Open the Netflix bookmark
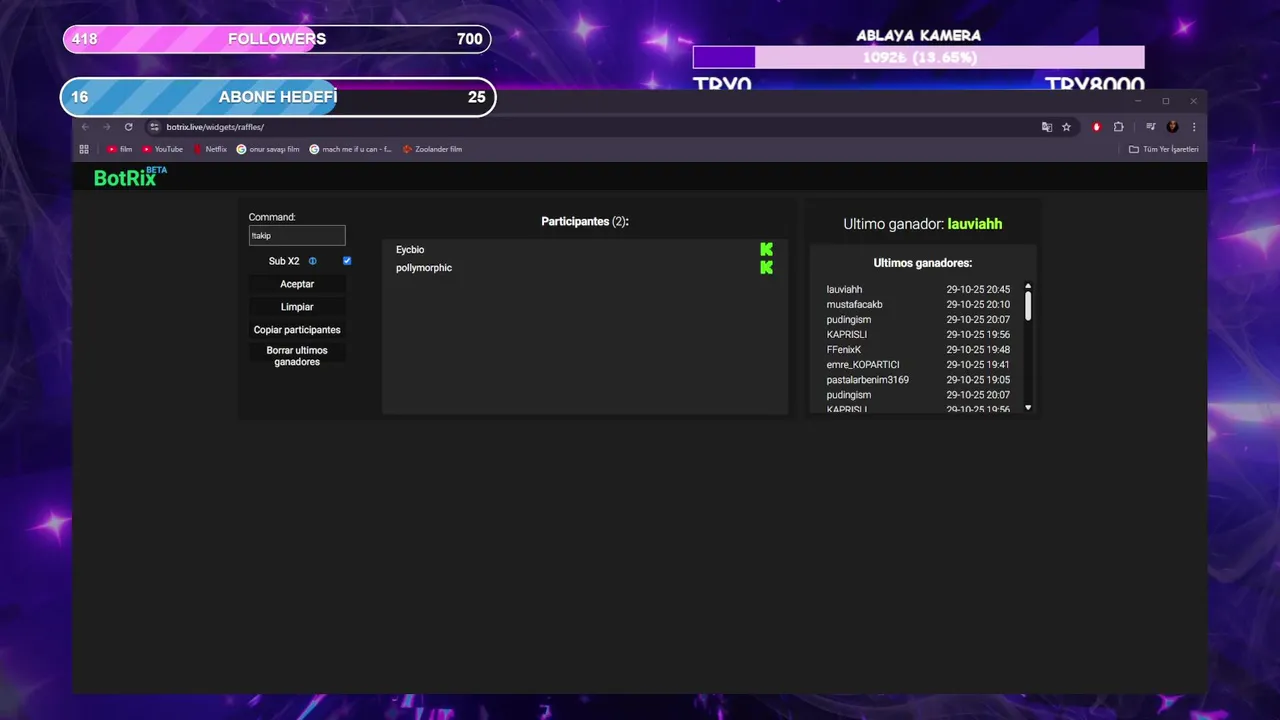The height and width of the screenshot is (720, 1280). point(210,149)
